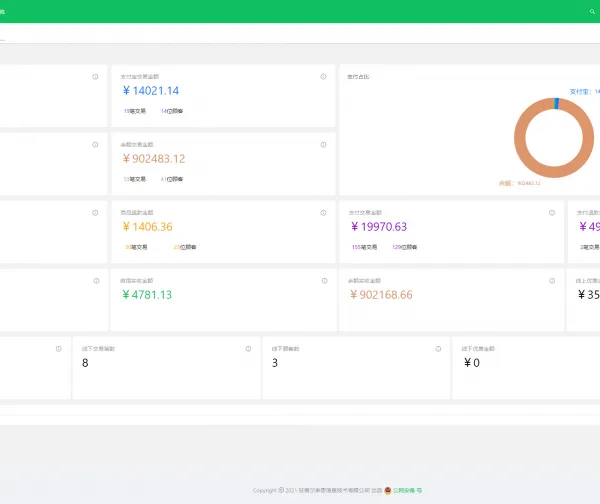Click the orange 余额 legend label below chart

[x=519, y=183]
